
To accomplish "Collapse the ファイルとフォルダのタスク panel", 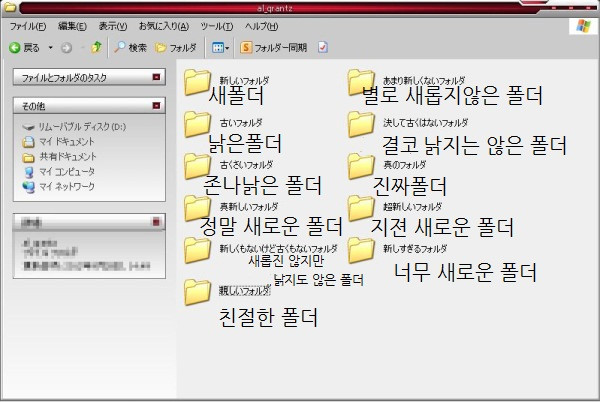I will click(x=156, y=77).
